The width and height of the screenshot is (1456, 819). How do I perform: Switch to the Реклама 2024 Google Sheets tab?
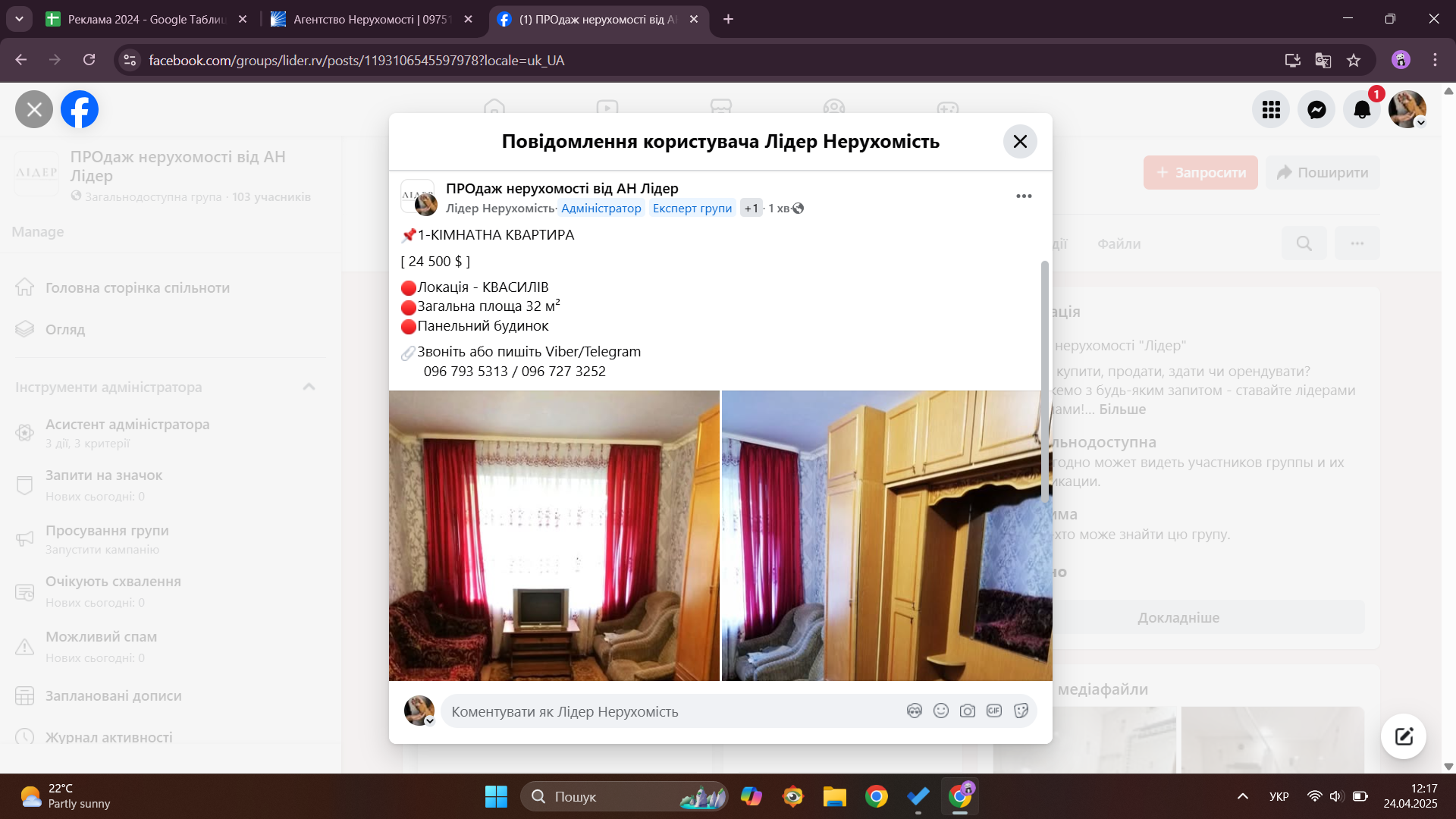144,19
